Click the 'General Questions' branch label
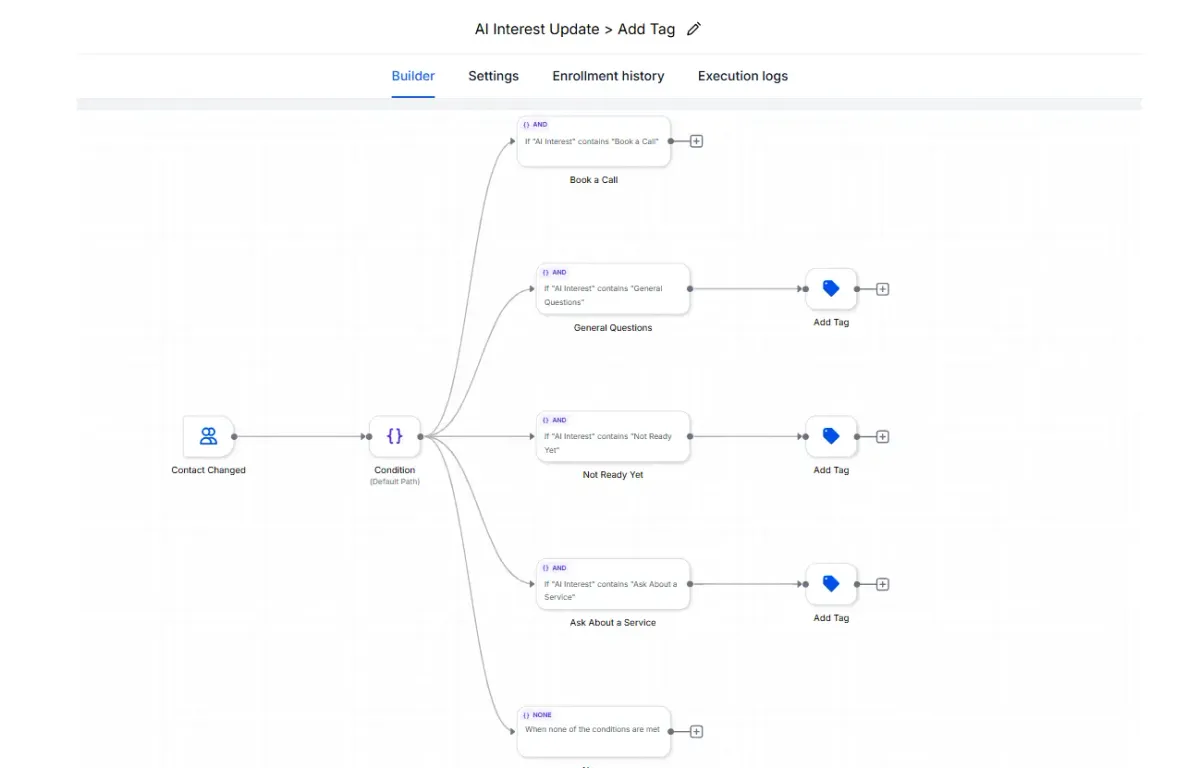Image resolution: width=1200 pixels, height=768 pixels. (x=613, y=327)
